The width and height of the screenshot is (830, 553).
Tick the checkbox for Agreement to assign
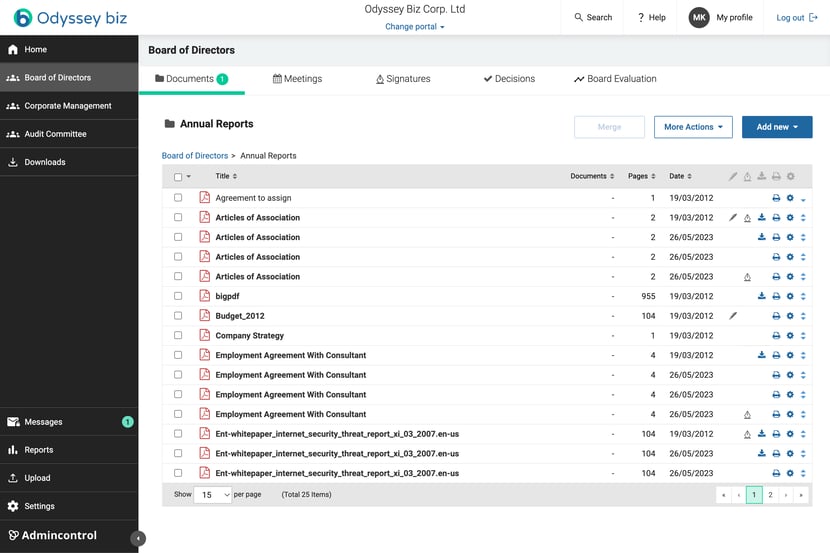tap(178, 197)
